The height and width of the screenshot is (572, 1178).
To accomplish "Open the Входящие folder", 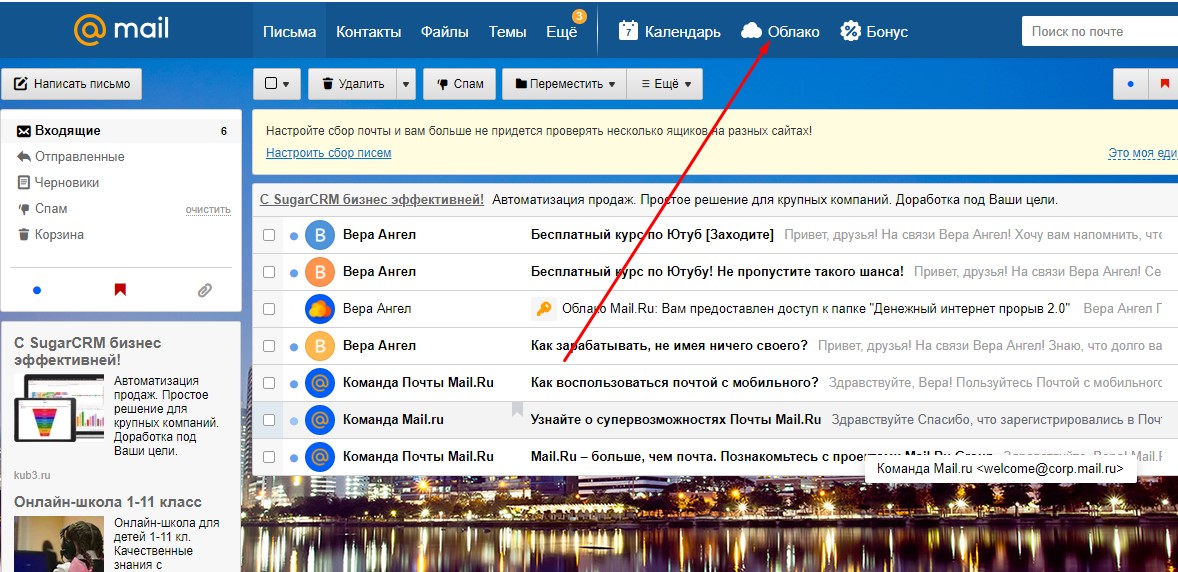I will pos(121,131).
